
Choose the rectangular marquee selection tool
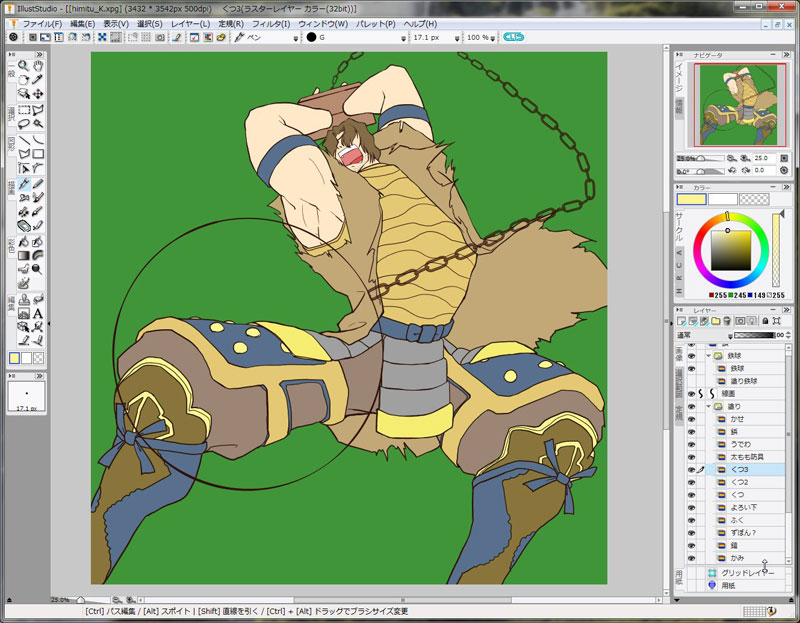tap(23, 109)
